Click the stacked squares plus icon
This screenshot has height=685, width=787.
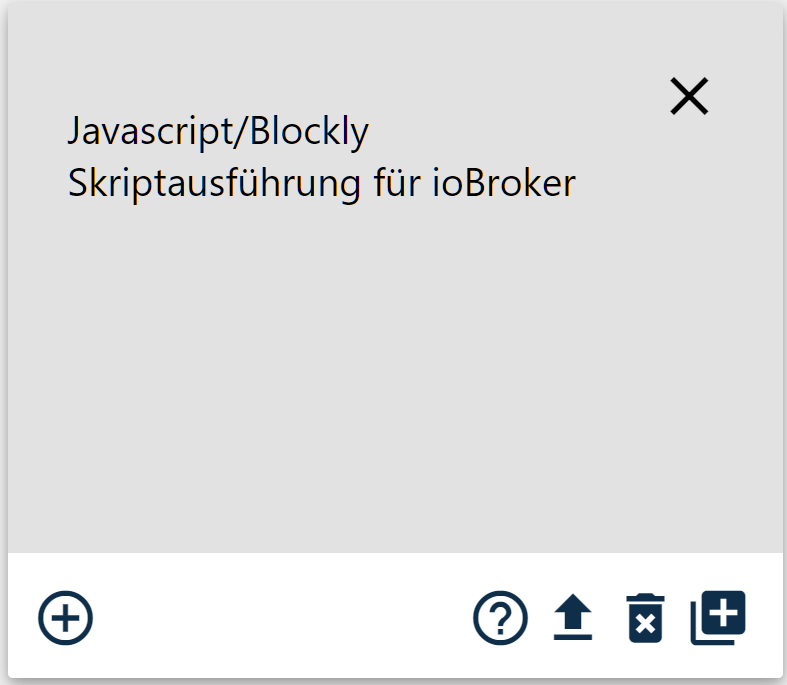point(718,618)
